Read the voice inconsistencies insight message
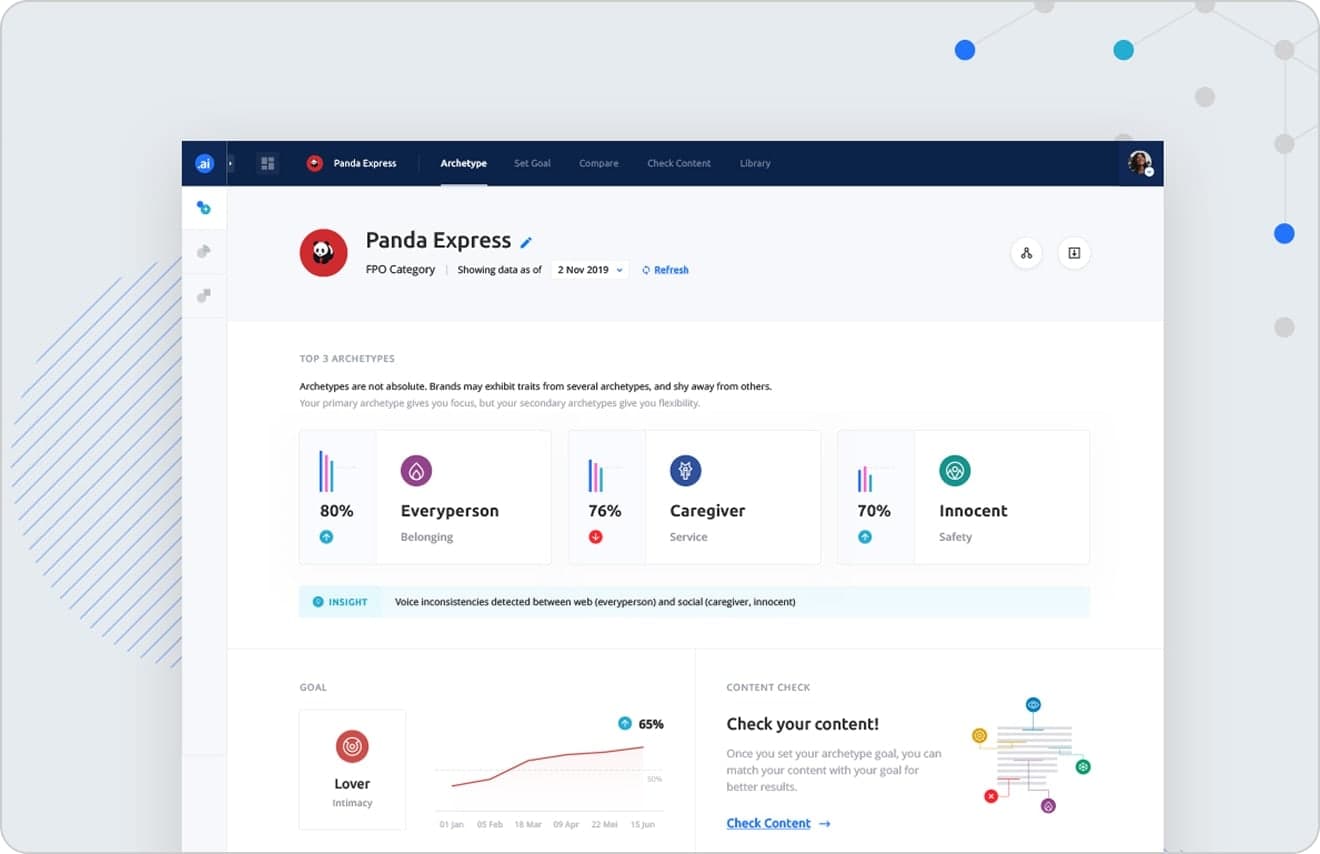 tap(595, 602)
